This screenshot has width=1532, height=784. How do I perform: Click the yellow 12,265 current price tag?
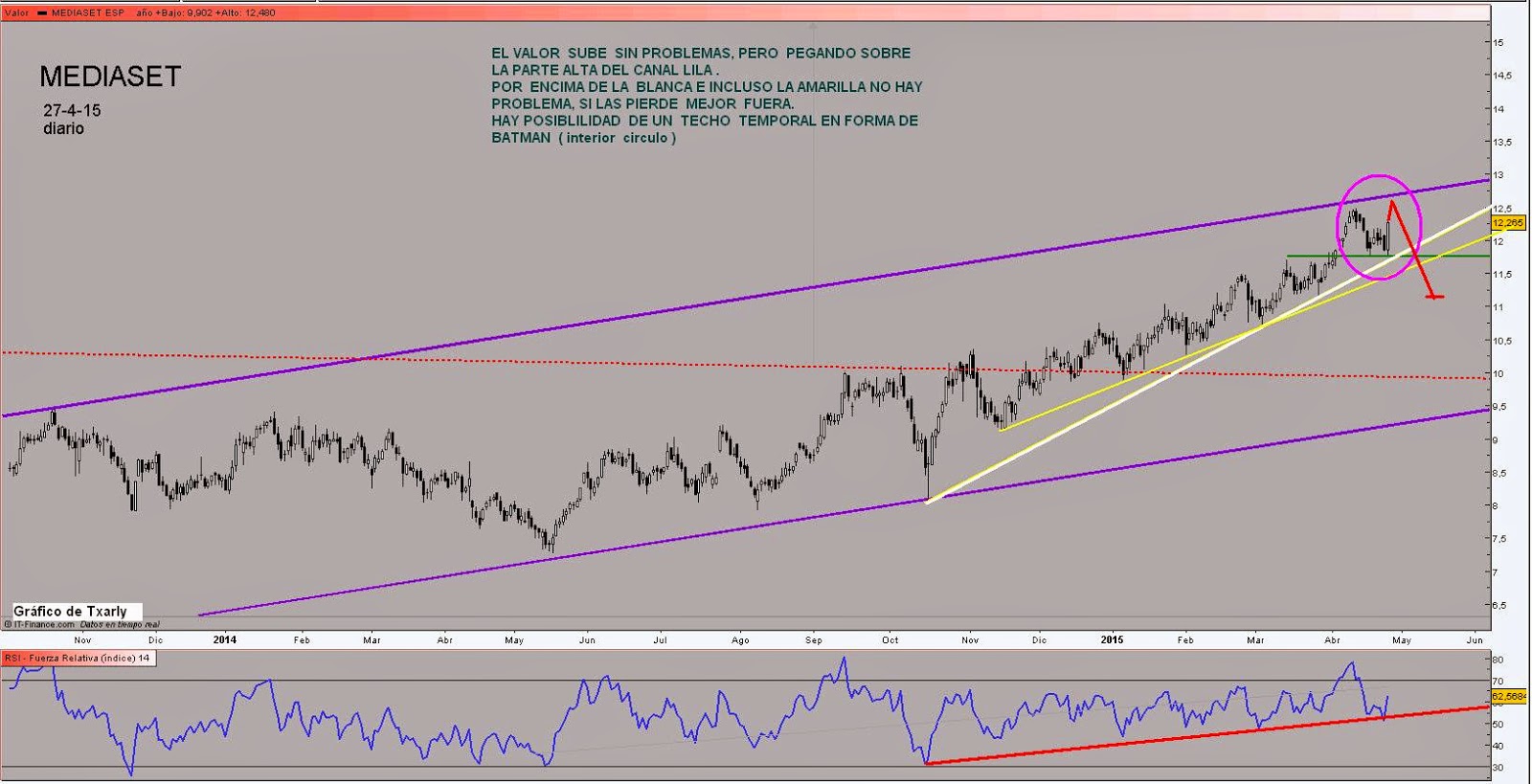(x=1508, y=222)
